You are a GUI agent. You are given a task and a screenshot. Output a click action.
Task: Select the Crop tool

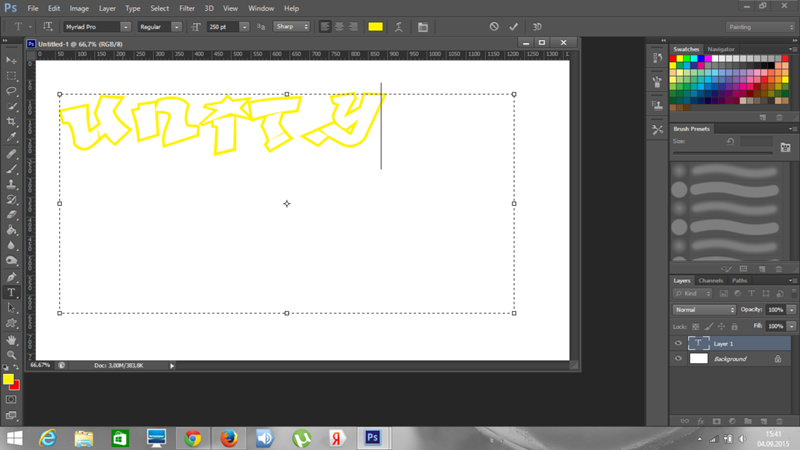coord(11,122)
